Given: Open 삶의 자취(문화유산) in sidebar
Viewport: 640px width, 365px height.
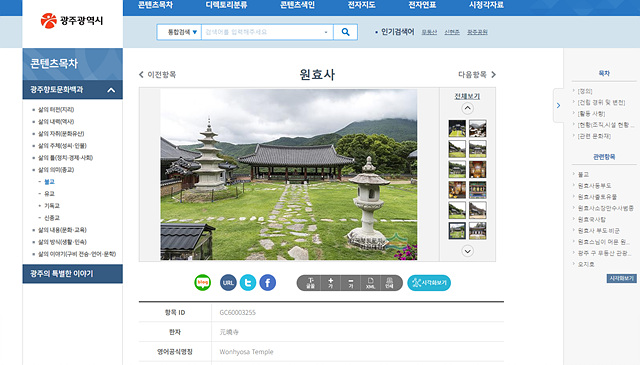Looking at the screenshot, I should coord(61,134).
